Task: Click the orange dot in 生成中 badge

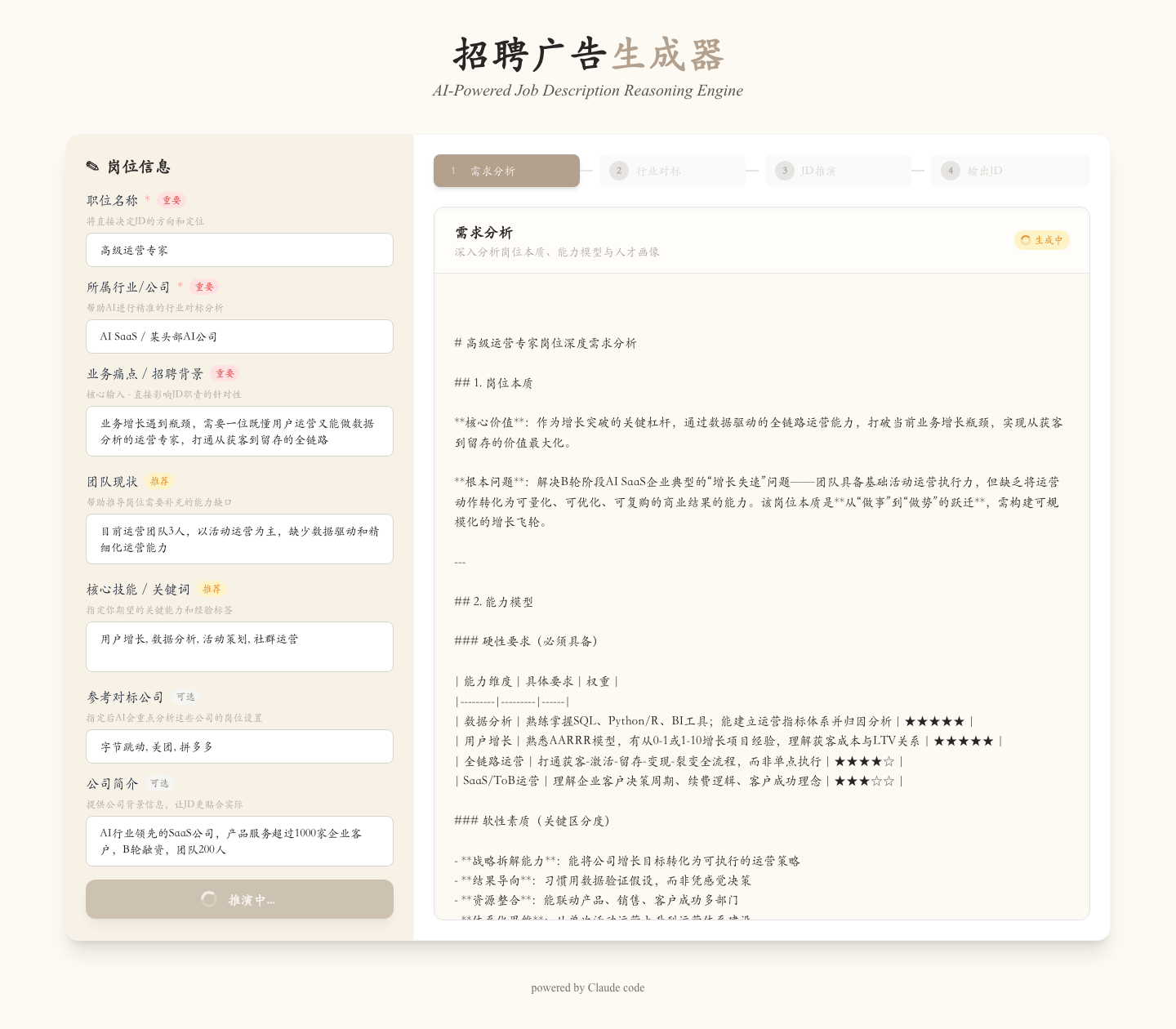Action: pos(1026,240)
